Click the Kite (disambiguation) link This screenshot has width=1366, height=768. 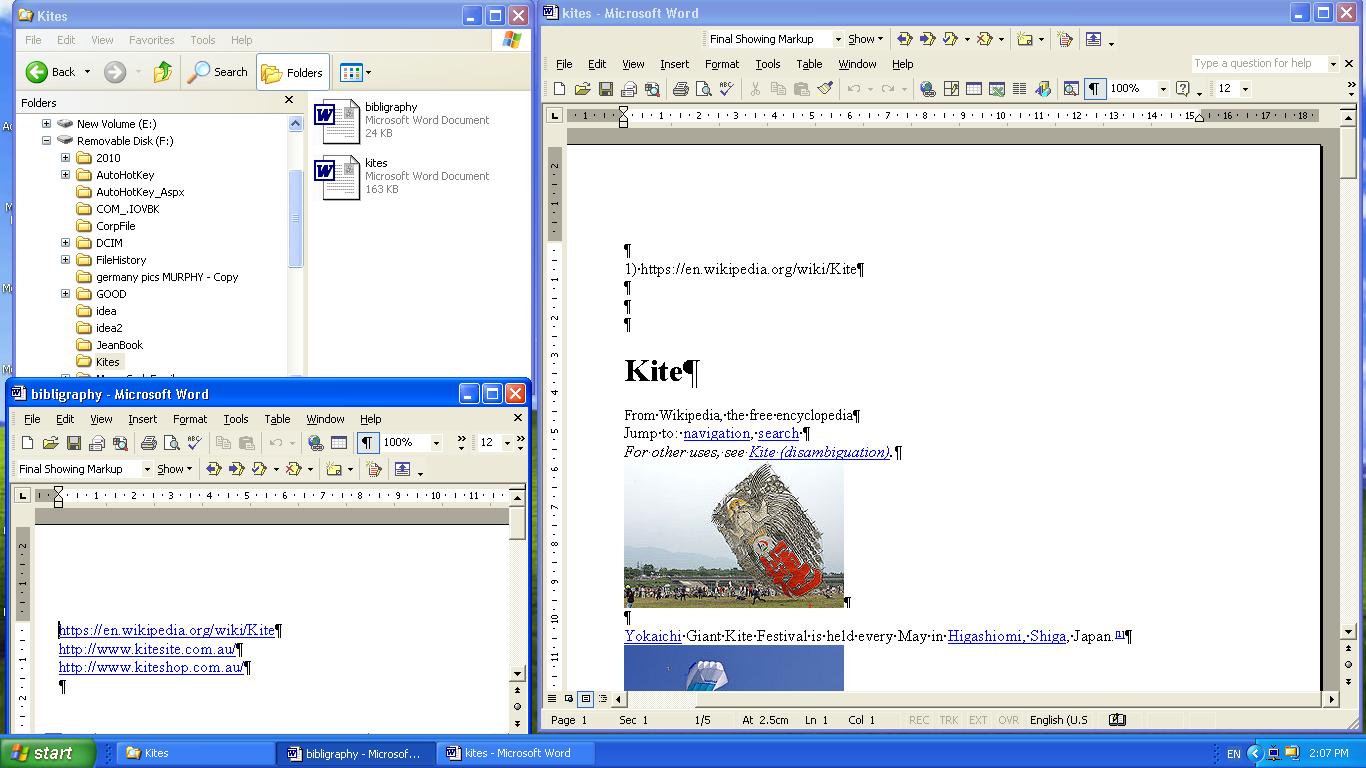pos(818,452)
